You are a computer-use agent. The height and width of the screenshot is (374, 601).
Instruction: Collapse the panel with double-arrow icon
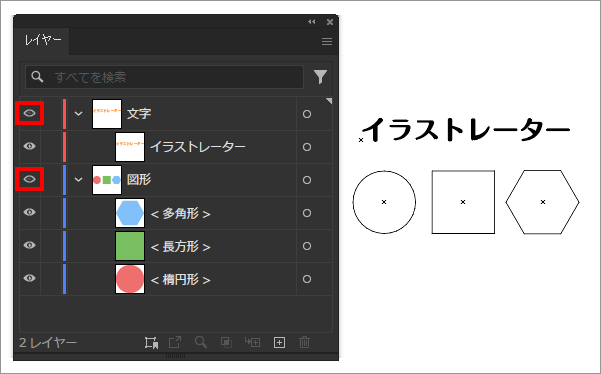click(312, 22)
